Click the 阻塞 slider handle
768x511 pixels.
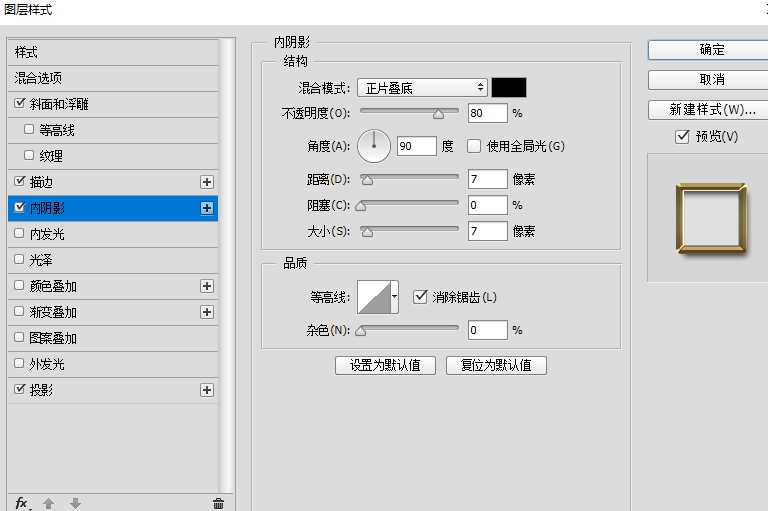point(360,206)
